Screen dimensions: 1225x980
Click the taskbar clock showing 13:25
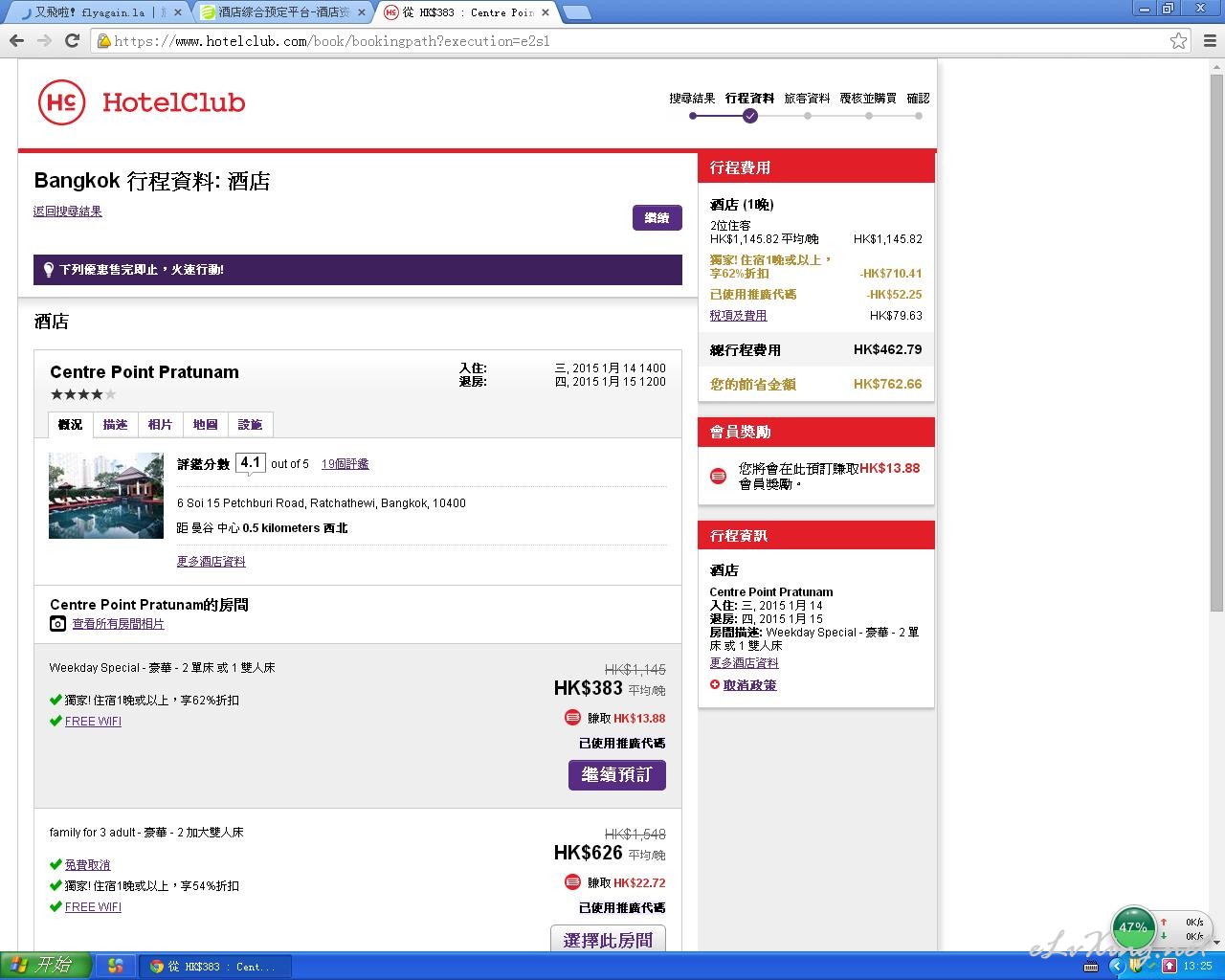point(1197,967)
